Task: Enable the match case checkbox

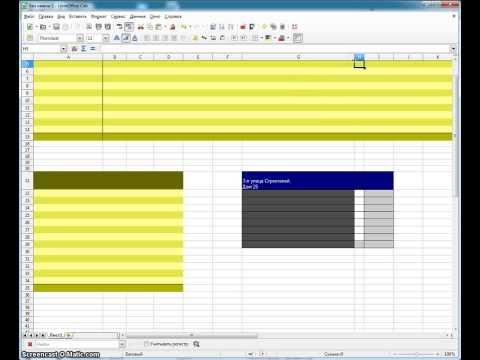Action: pos(146,344)
